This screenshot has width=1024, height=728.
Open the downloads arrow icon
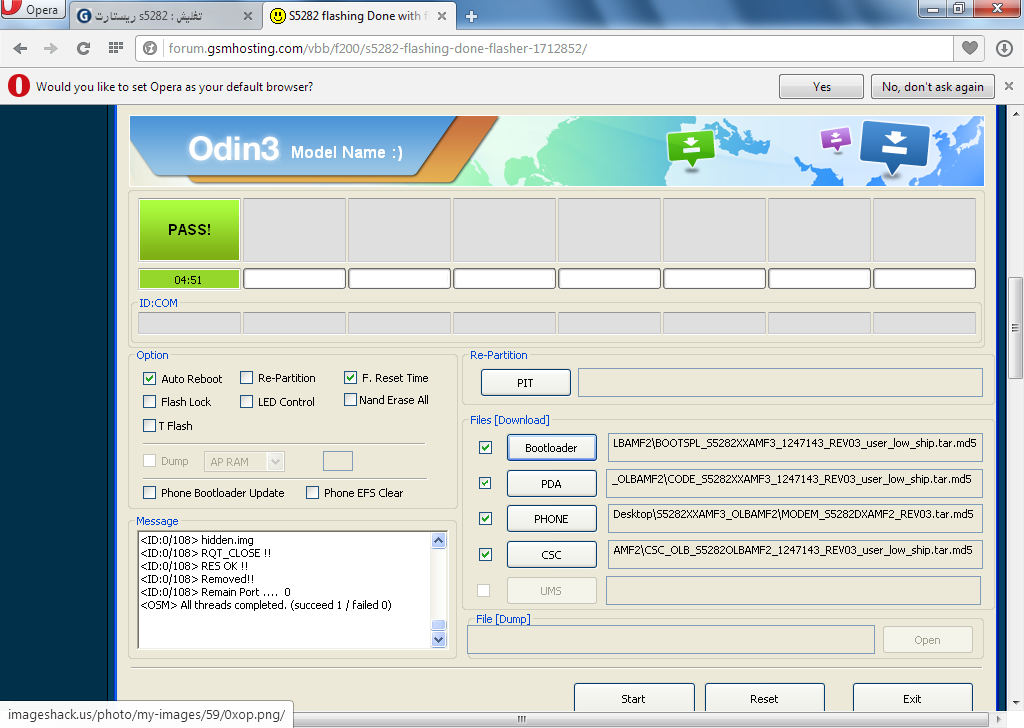coord(1004,48)
